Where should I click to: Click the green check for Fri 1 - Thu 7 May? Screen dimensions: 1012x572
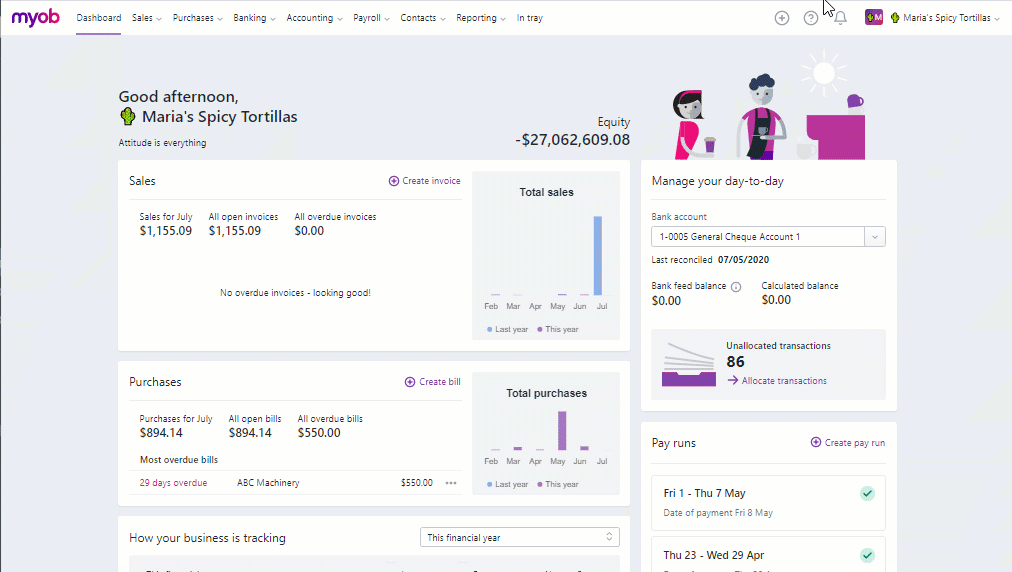point(867,493)
